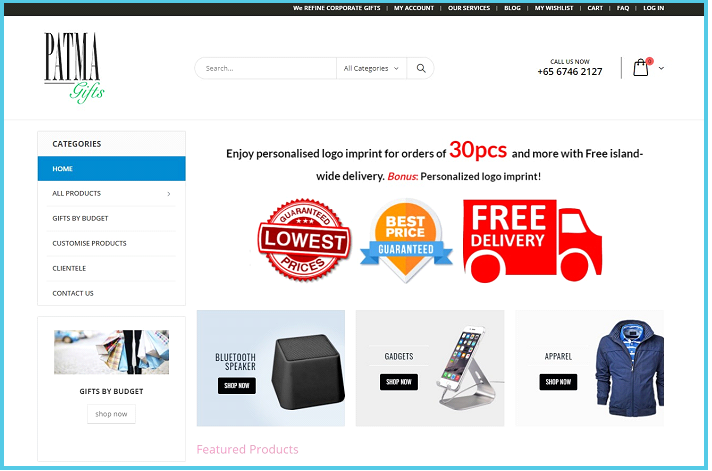
Task: Open the My Wishlist link
Action: (x=554, y=8)
